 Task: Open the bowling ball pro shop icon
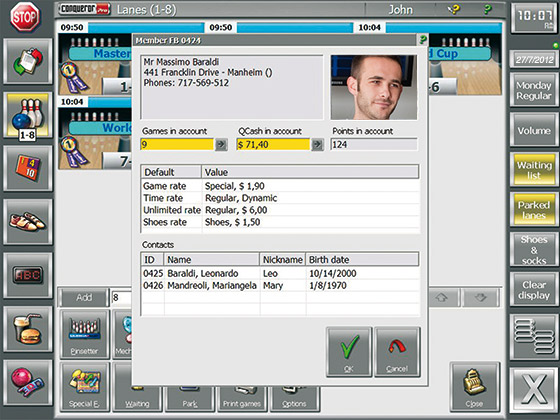[28, 382]
